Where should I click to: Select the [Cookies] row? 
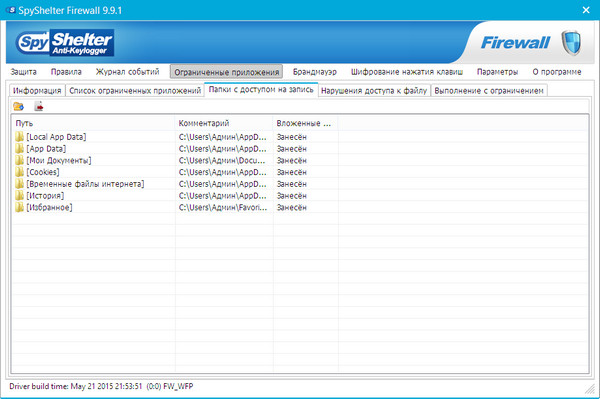(300, 172)
